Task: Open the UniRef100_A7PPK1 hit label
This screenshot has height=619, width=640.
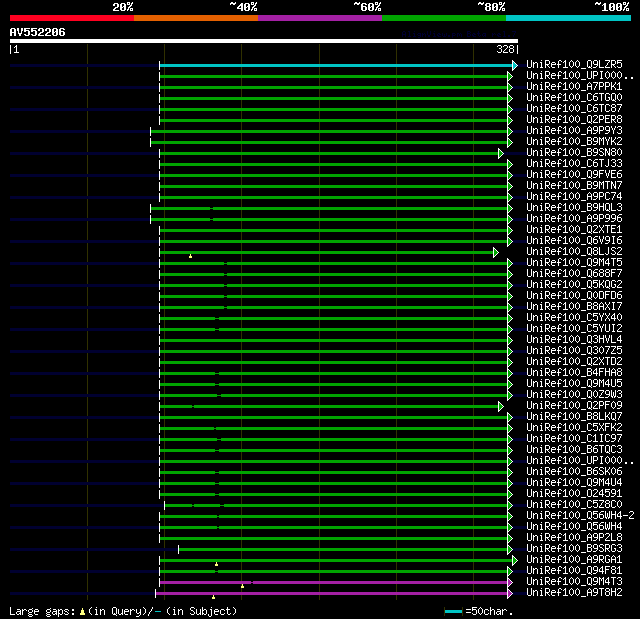Action: pos(574,87)
